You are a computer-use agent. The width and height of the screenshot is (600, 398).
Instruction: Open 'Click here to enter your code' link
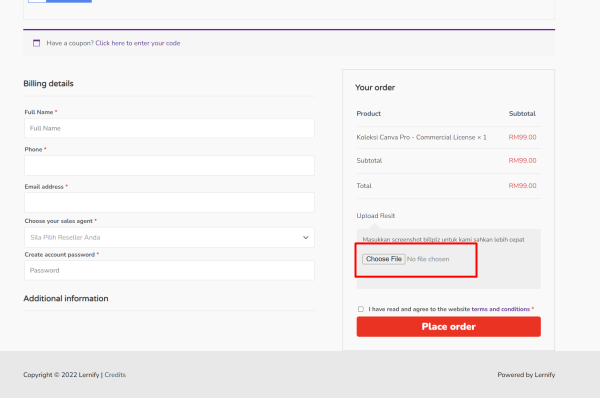click(x=138, y=43)
